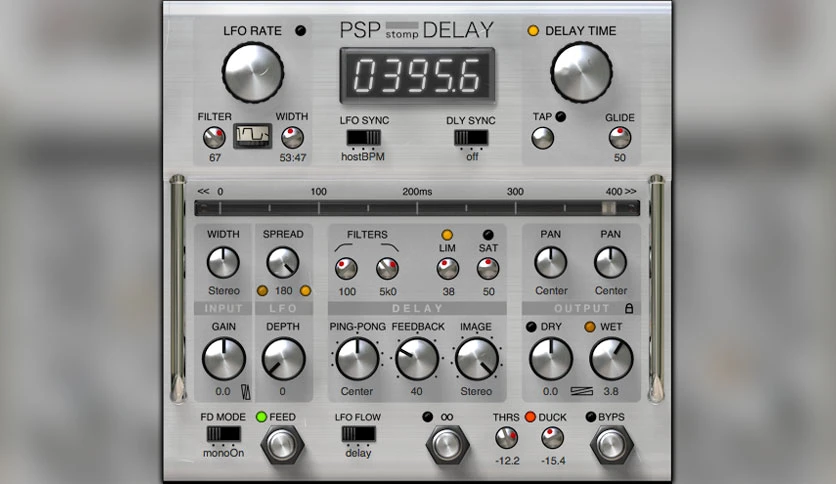Image resolution: width=836 pixels, height=484 pixels.
Task: Toggle the WET output LED
Action: click(x=590, y=327)
